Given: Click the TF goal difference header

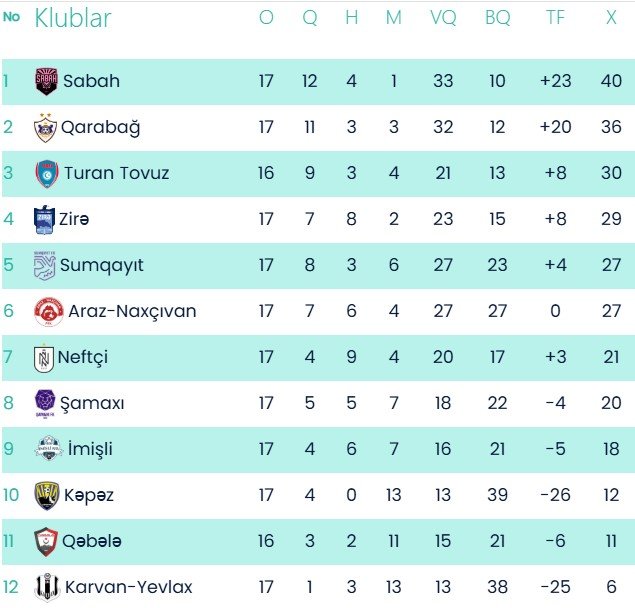Looking at the screenshot, I should point(555,18).
